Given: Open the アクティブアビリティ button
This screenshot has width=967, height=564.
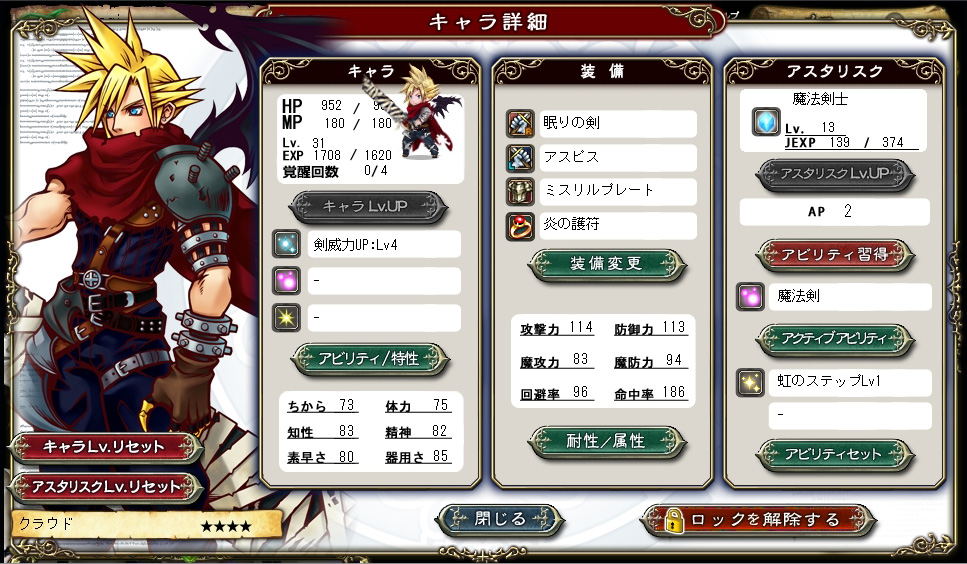Looking at the screenshot, I should (x=834, y=339).
